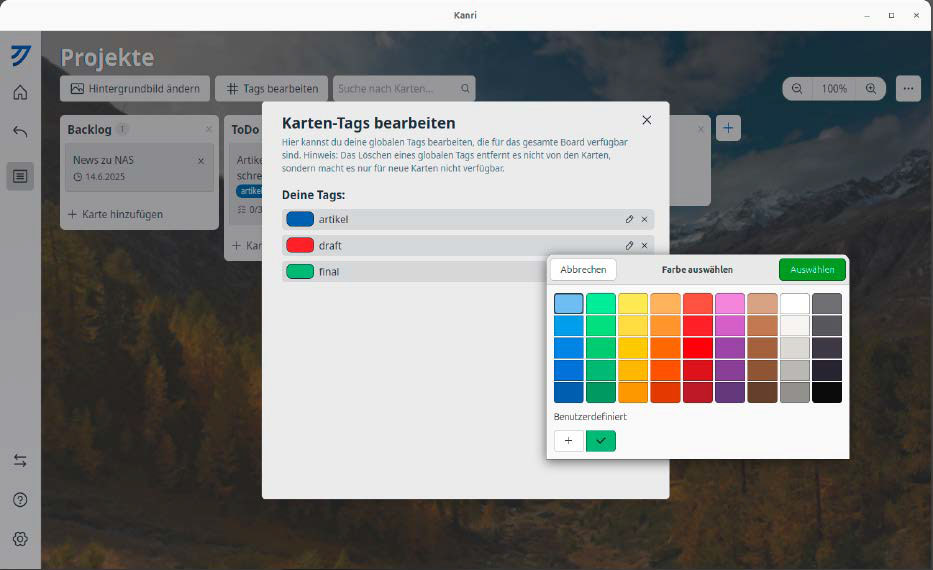
Task: Open the three-dots more options menu
Action: 908,89
